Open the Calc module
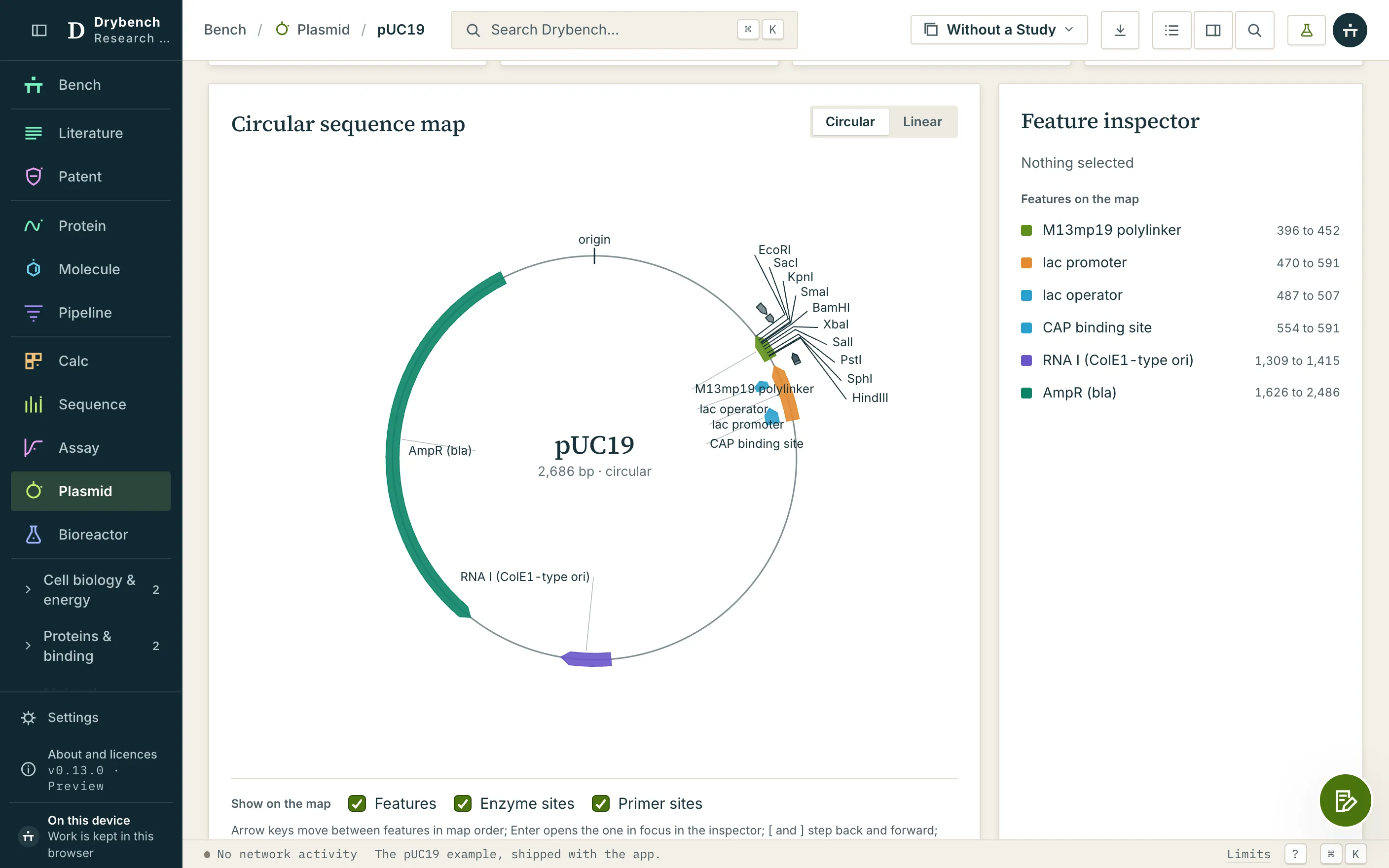The image size is (1389, 868). point(91,361)
